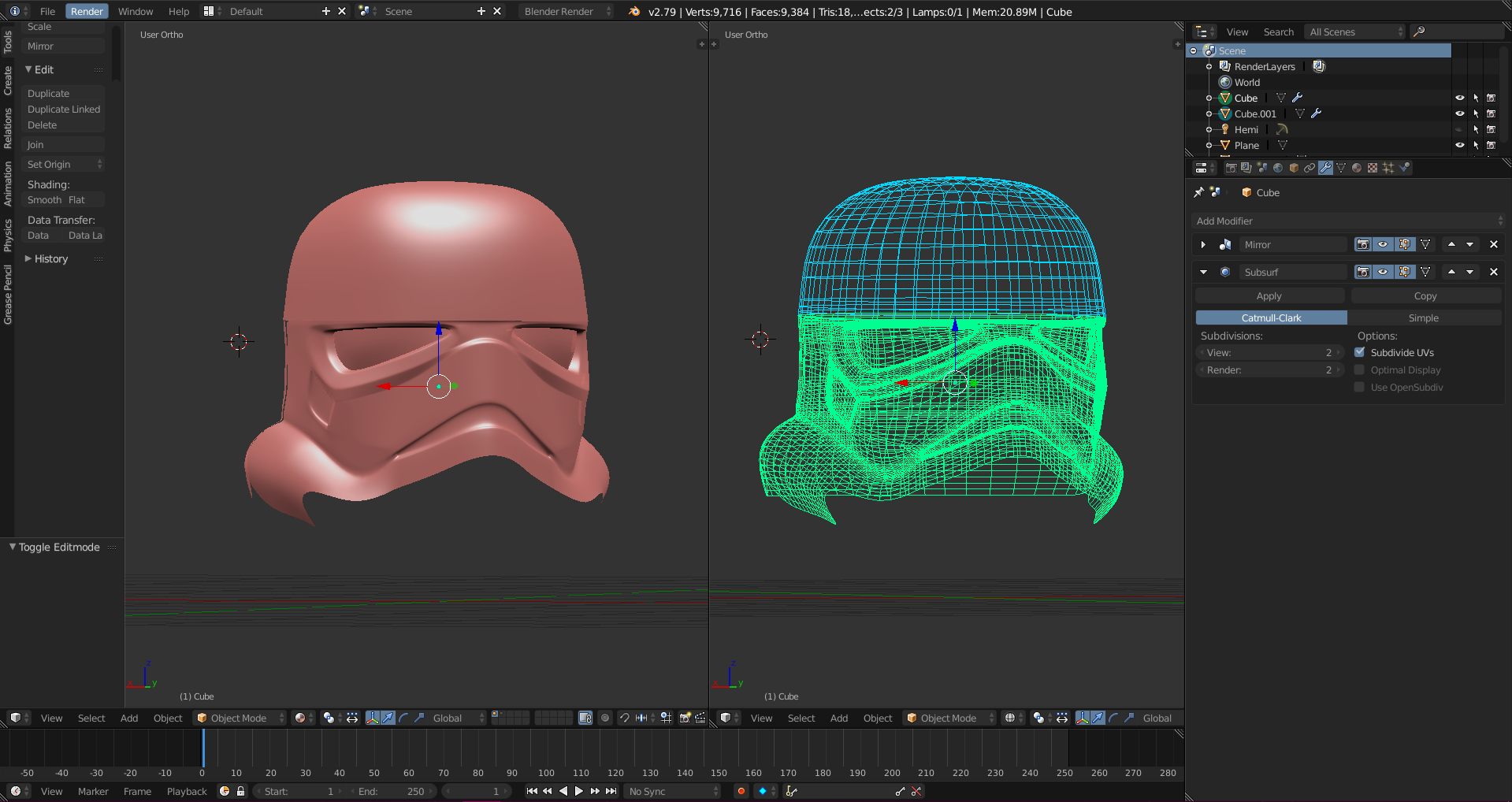Click the pin icon beside Cube breadcrumb

point(1199,192)
